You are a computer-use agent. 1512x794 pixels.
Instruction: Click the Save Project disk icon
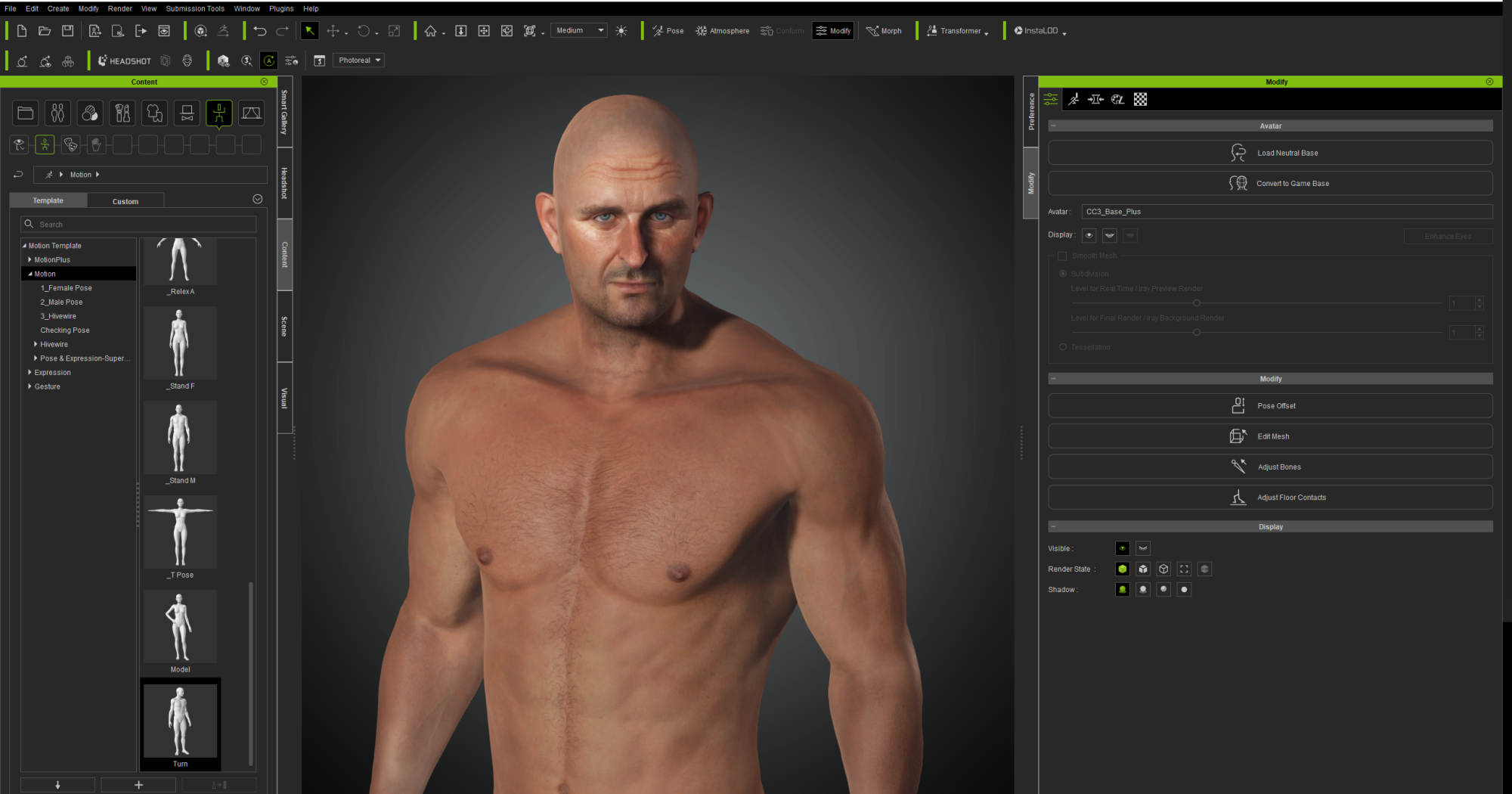(x=67, y=31)
